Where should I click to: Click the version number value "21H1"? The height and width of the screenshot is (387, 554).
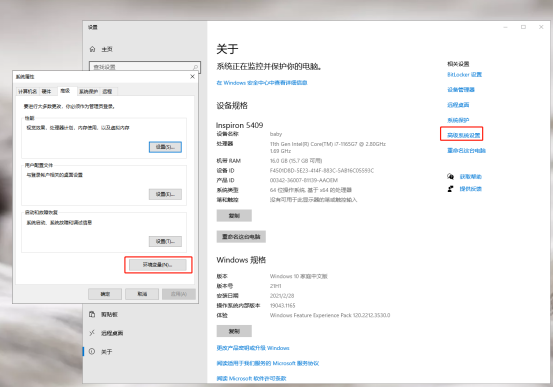point(276,286)
